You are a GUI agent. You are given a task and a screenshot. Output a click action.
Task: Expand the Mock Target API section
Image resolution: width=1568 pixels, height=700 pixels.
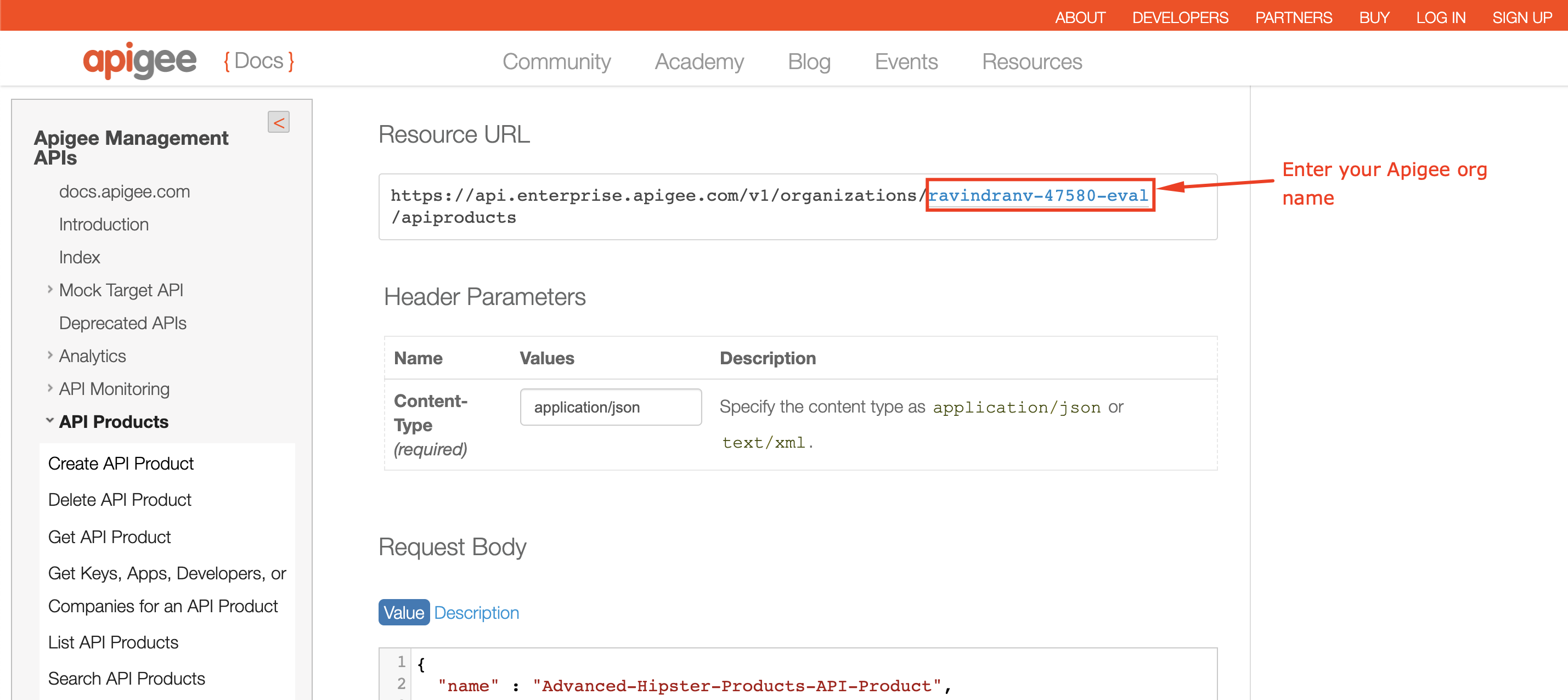coord(50,290)
